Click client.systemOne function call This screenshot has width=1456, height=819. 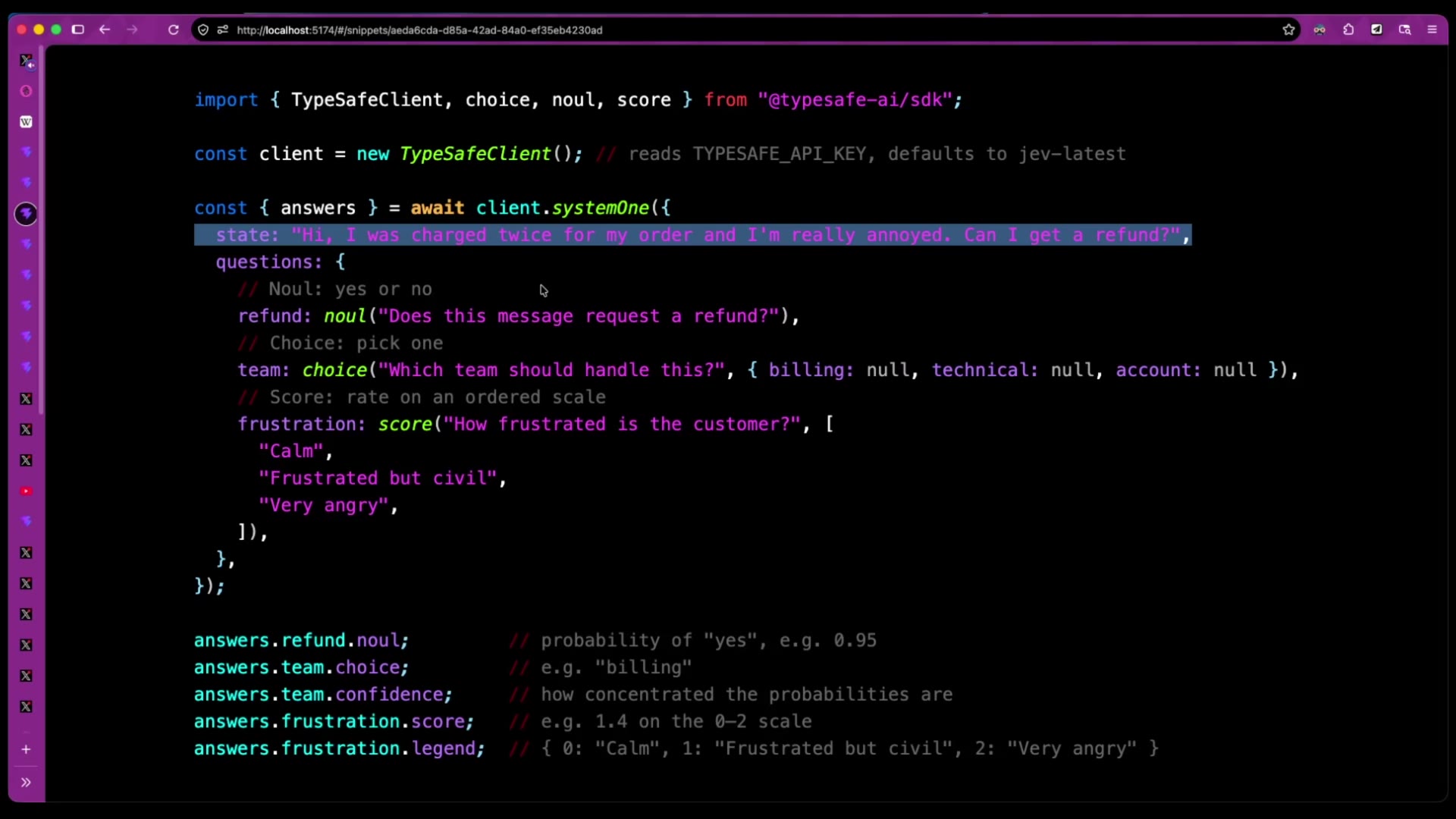[563, 208]
